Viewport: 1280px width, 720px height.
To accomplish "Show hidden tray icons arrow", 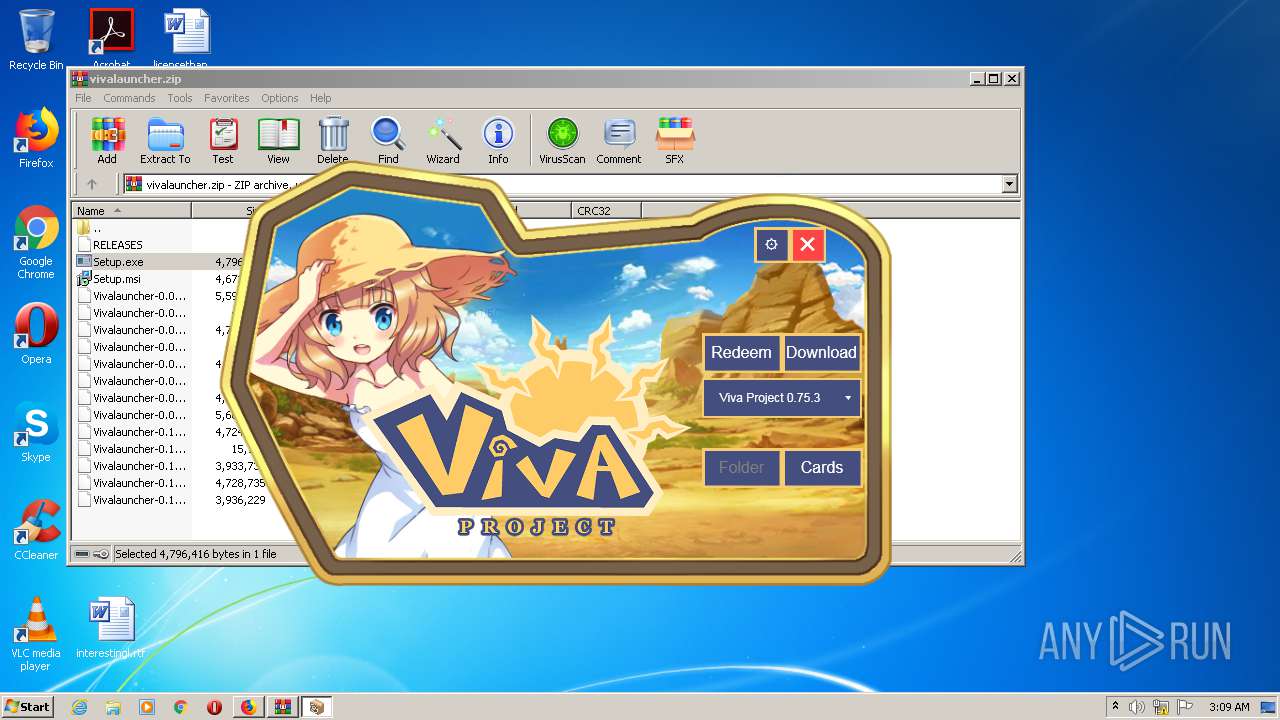I will pyautogui.click(x=1115, y=707).
